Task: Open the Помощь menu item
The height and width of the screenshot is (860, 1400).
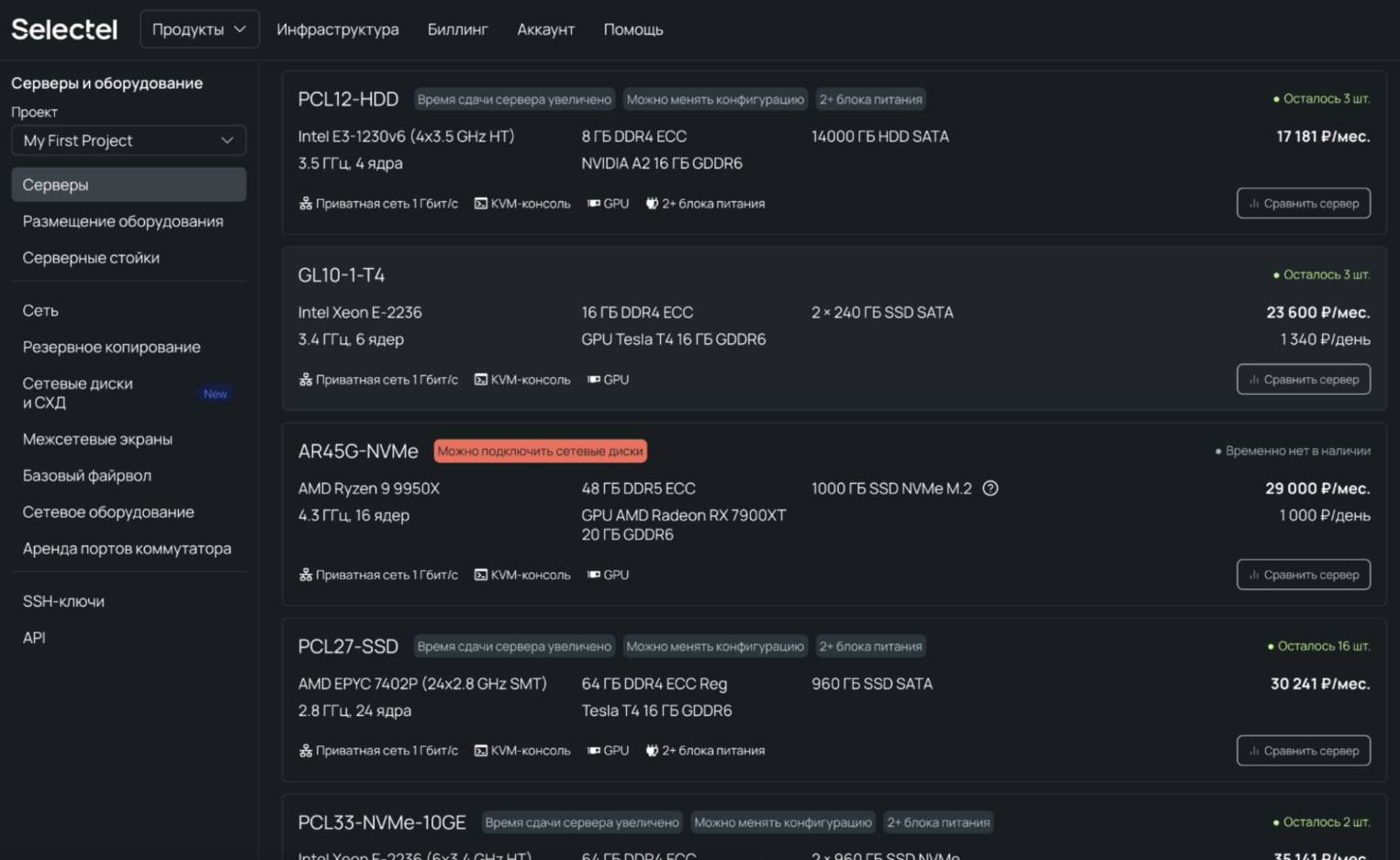Action: (x=633, y=29)
